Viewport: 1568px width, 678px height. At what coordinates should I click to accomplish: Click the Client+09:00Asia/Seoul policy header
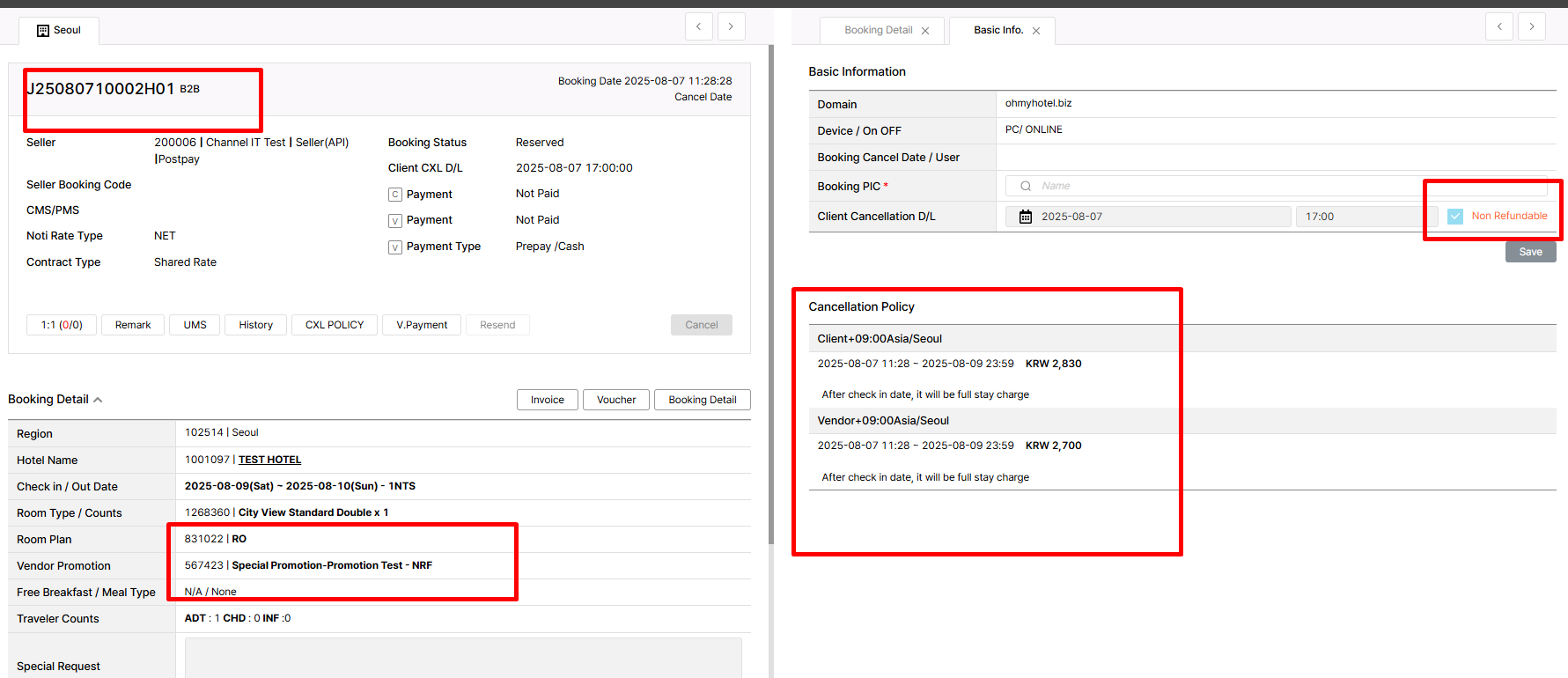(880, 339)
